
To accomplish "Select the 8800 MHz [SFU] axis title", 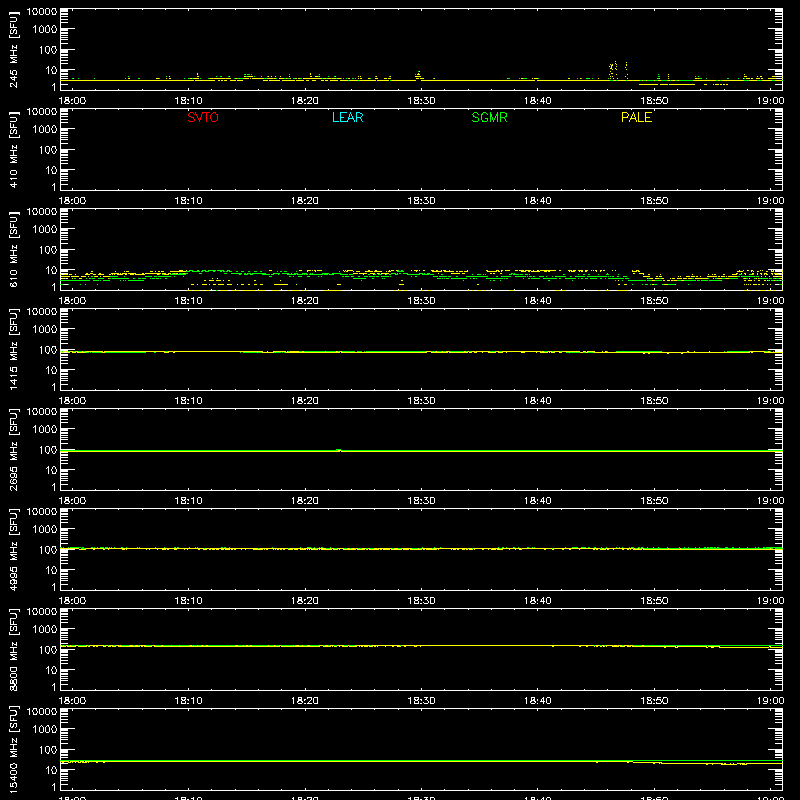I will pos(14,649).
